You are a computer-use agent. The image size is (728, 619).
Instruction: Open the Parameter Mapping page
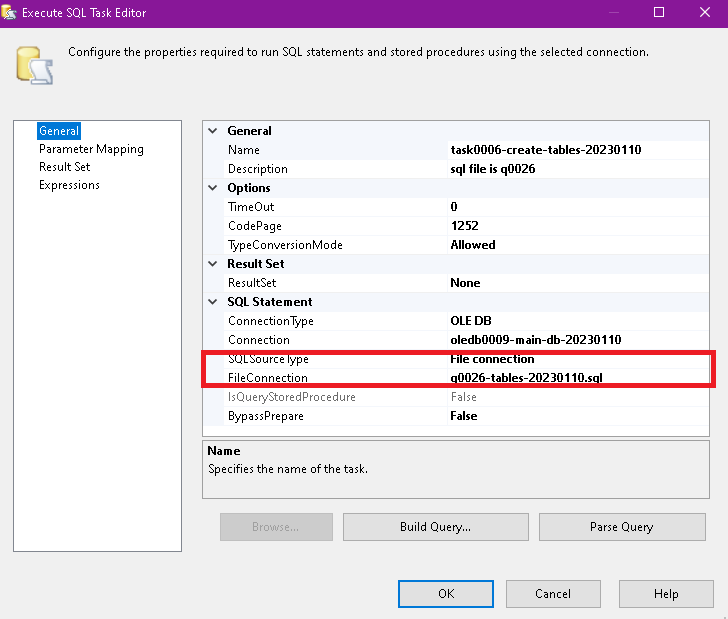point(91,149)
